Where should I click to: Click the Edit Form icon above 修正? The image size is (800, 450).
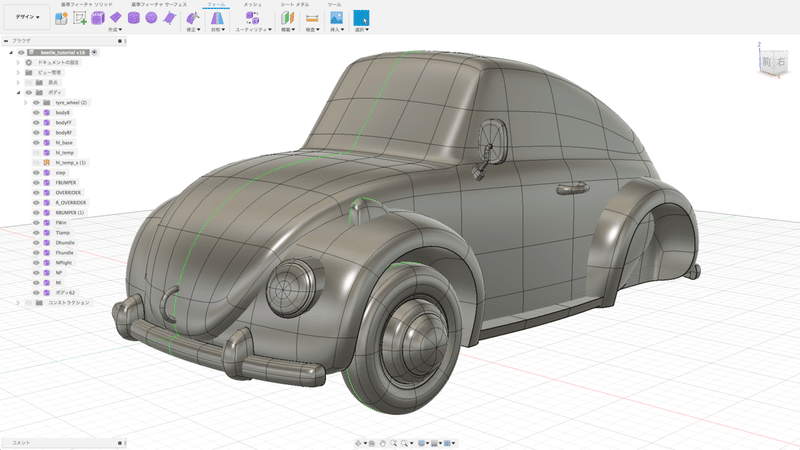tap(193, 18)
